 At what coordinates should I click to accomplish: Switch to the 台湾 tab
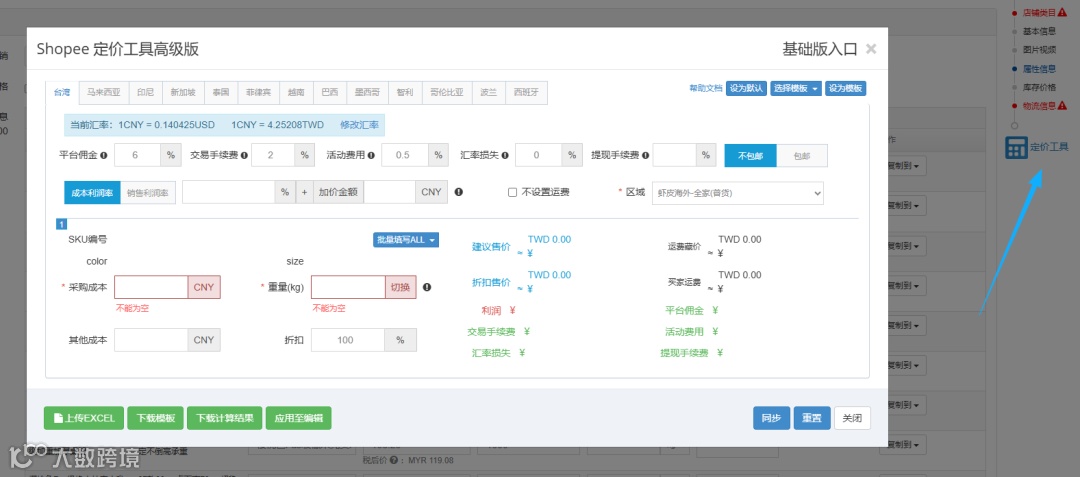62,92
